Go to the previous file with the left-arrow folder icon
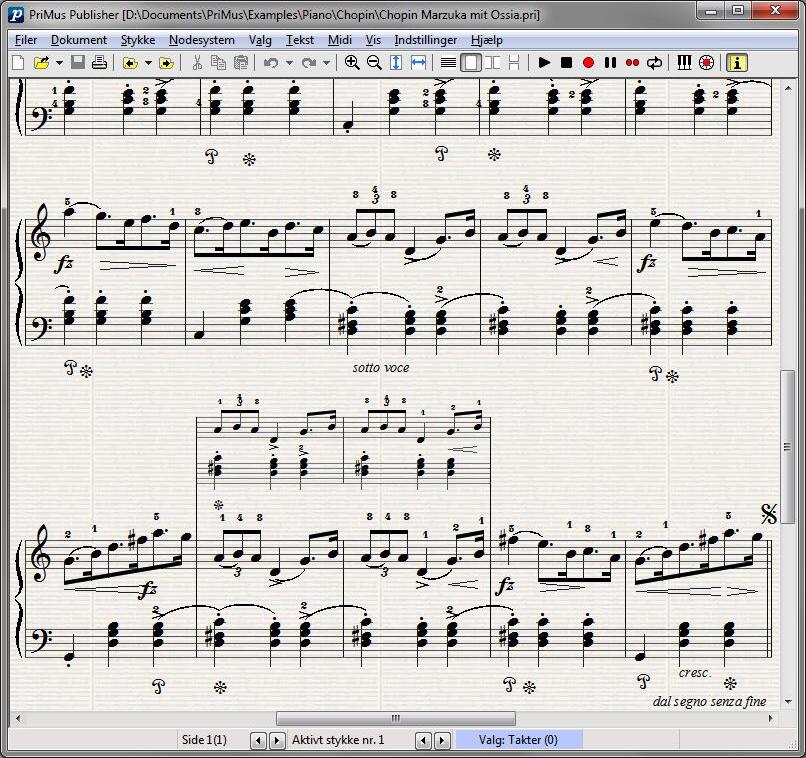This screenshot has height=758, width=806. (x=131, y=63)
